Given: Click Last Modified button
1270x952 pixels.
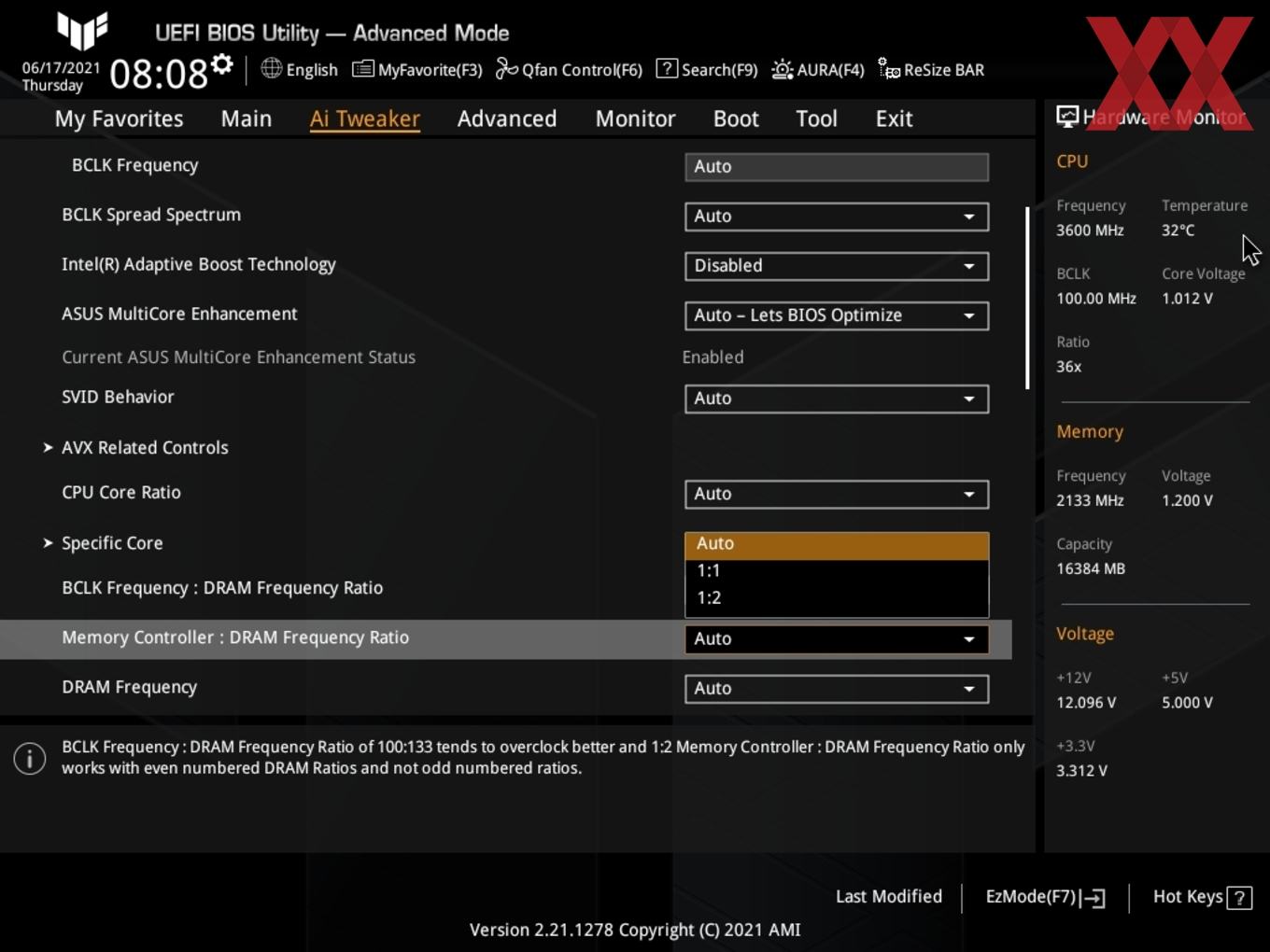Looking at the screenshot, I should [889, 897].
